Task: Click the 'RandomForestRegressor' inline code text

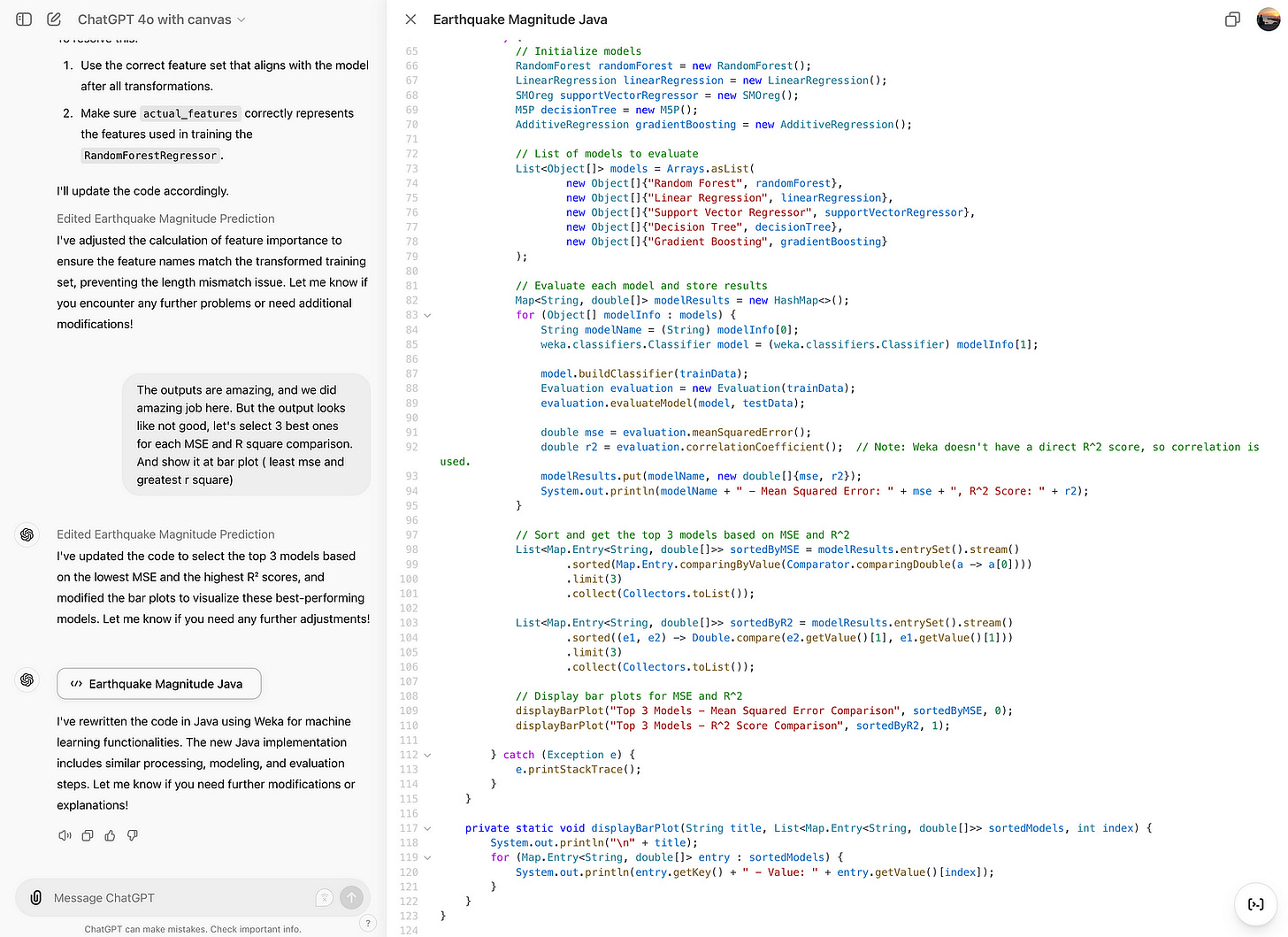Action: [150, 156]
